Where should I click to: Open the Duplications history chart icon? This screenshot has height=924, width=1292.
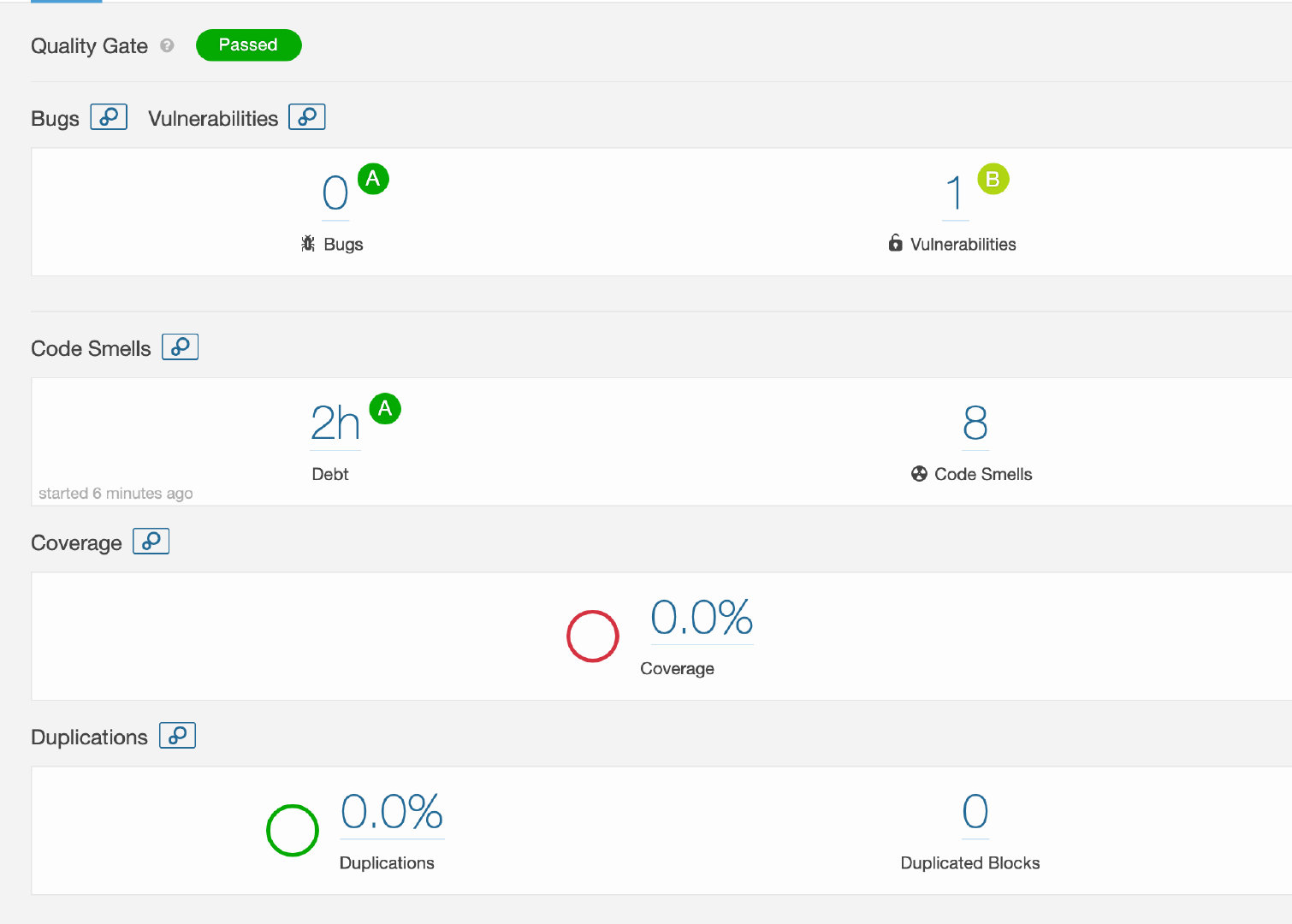(178, 736)
